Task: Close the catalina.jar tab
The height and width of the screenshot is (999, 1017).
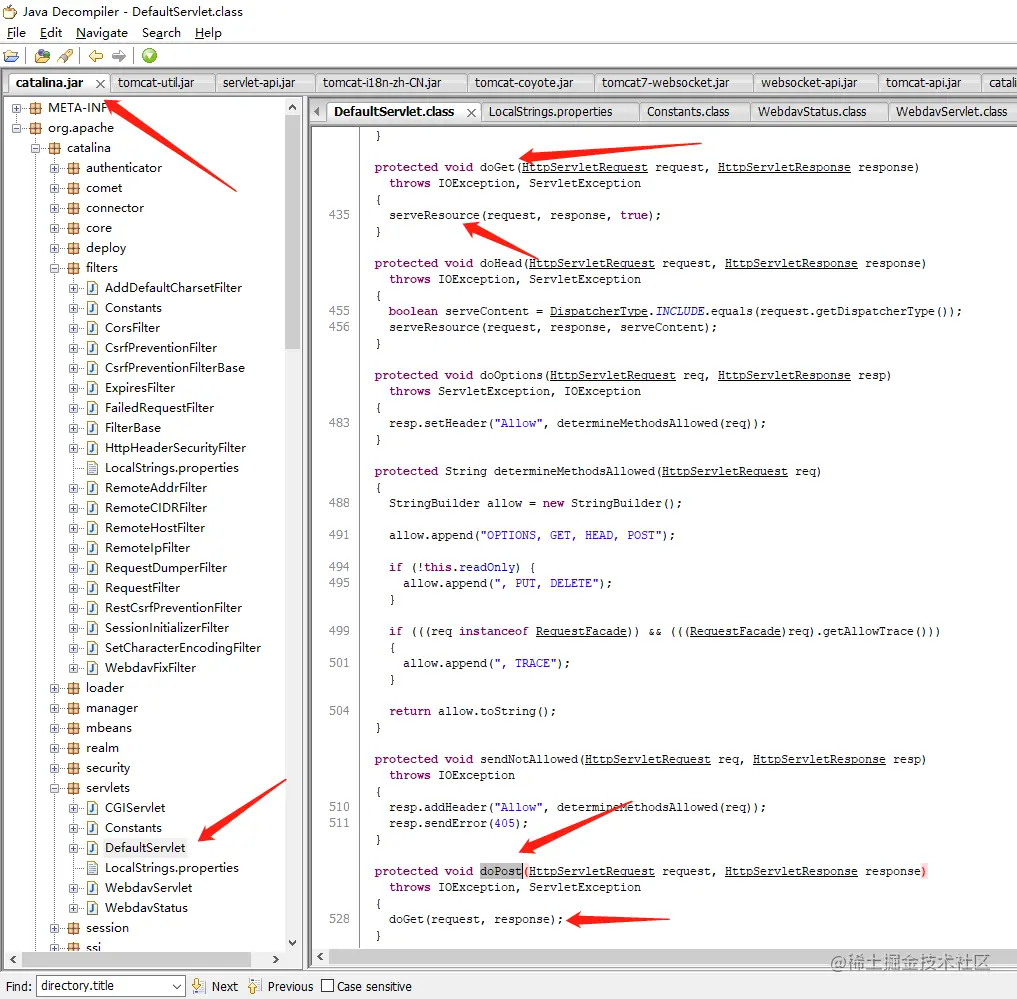Action: coord(100,84)
